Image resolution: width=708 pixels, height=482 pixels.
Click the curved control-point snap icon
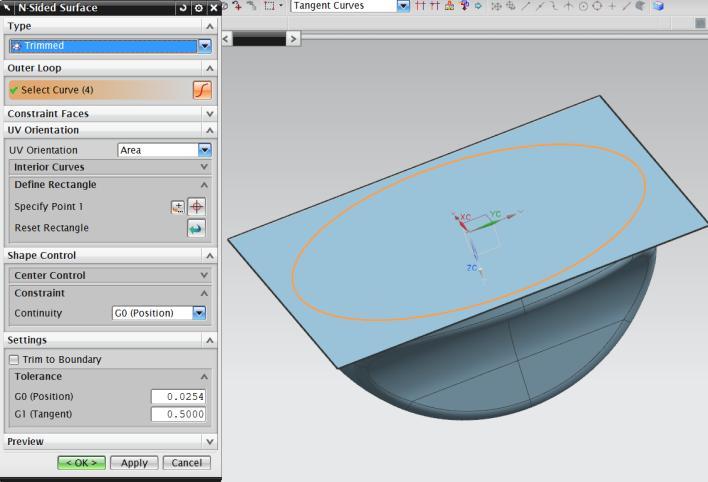(554, 6)
